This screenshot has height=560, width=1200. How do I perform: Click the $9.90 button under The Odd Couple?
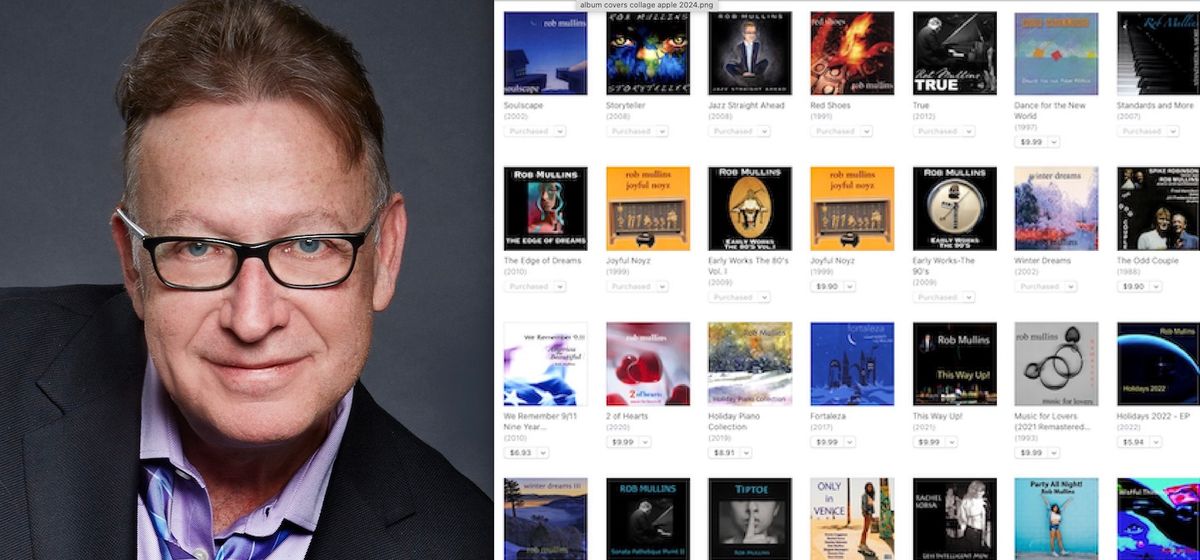click(x=1132, y=286)
